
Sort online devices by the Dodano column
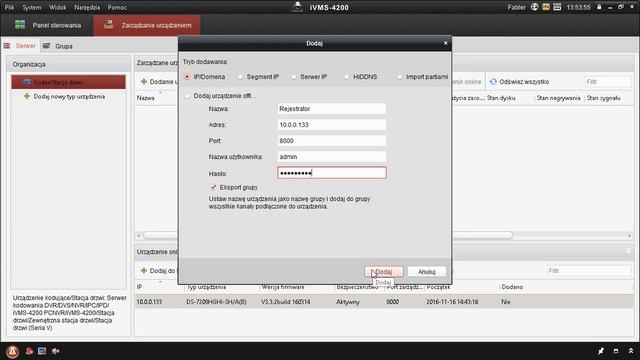513,287
